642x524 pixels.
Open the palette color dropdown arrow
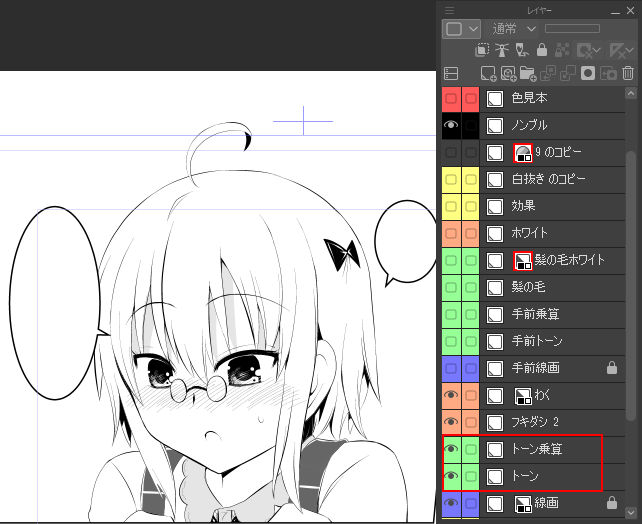coord(473,29)
